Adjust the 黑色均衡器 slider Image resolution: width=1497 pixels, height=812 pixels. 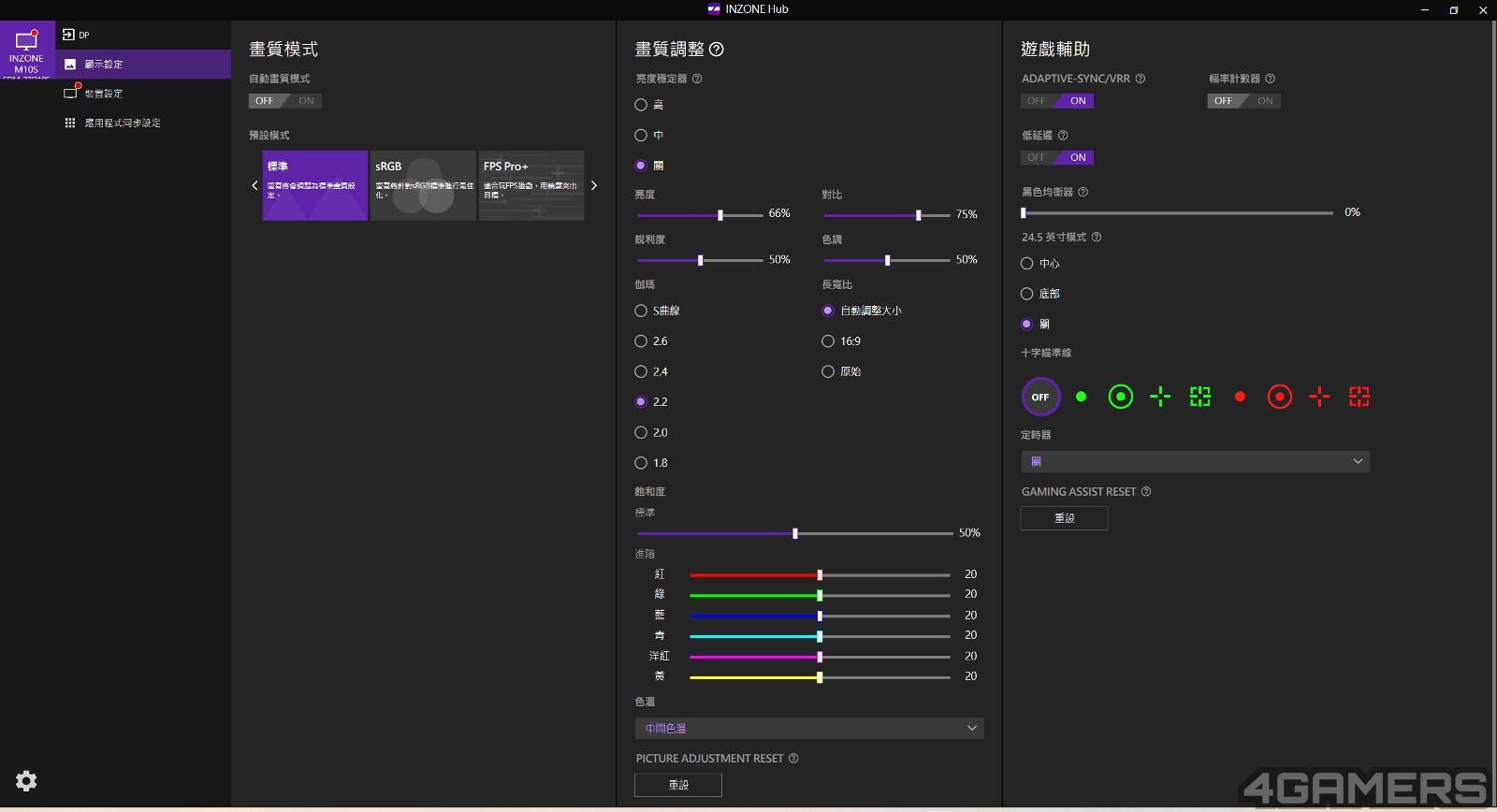coord(1177,213)
